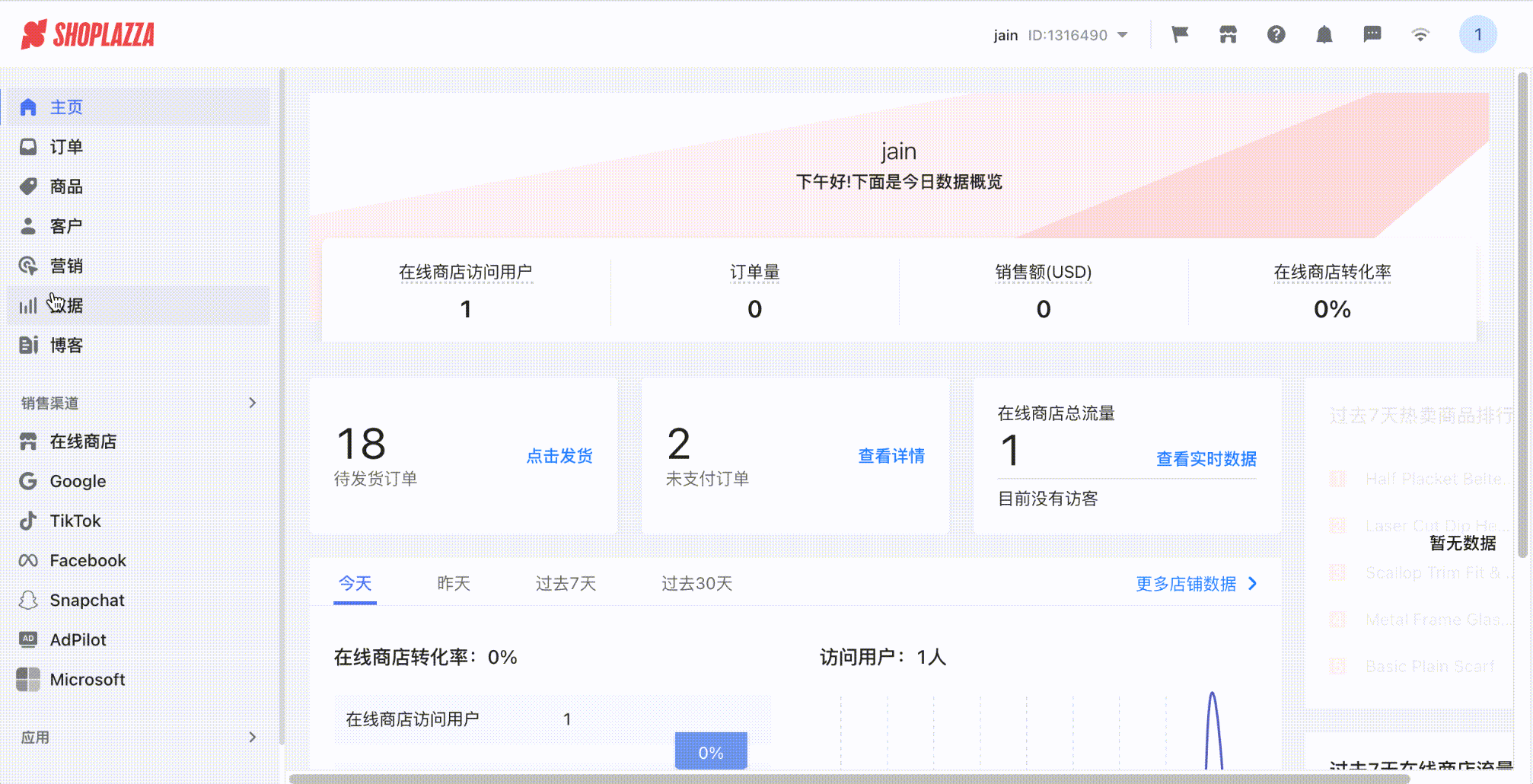Viewport: 1533px width, 784px height.
Task: Switch to the 过去30天 tab
Action: pos(696,583)
